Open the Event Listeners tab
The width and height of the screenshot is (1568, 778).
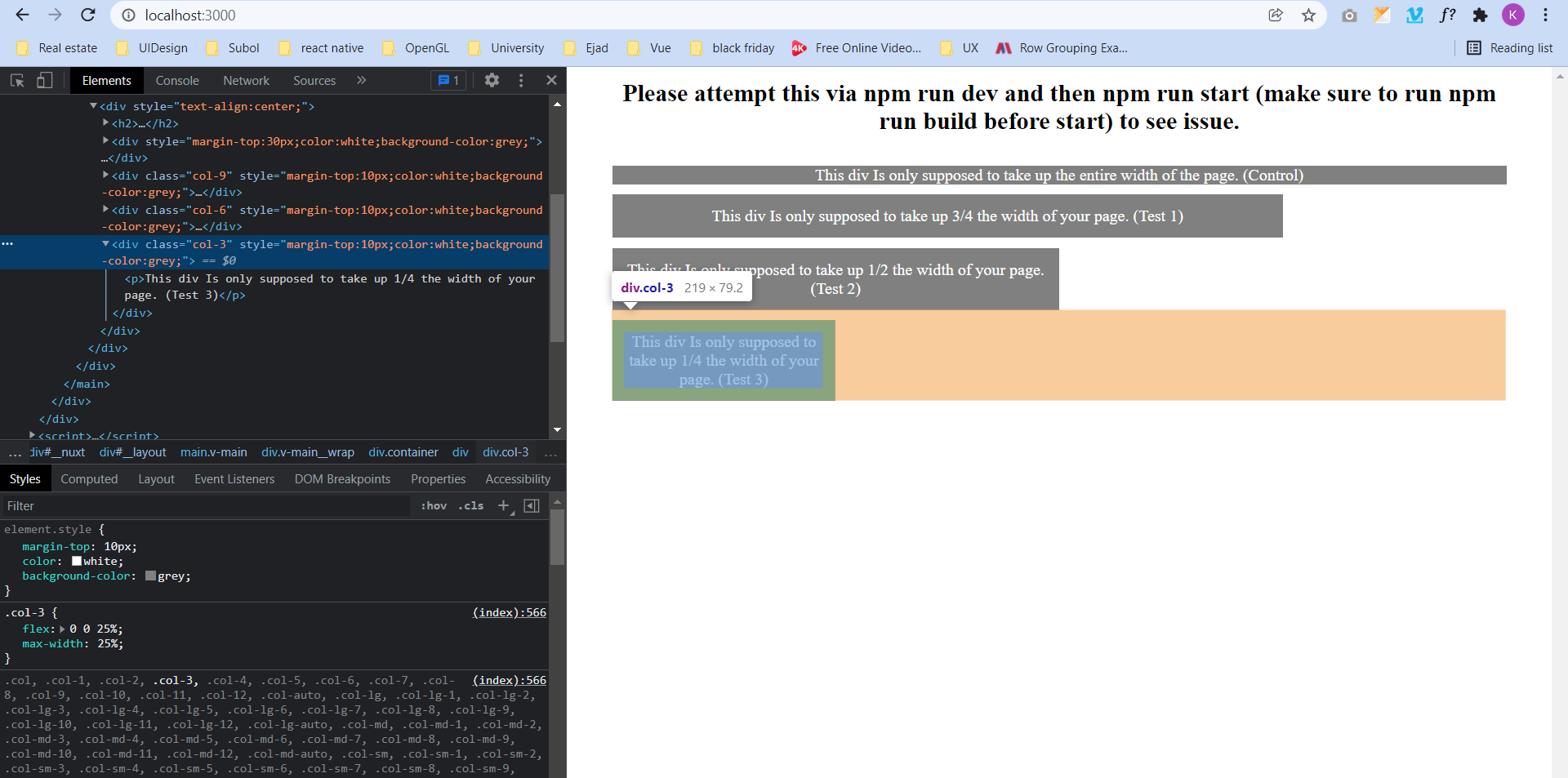pyautogui.click(x=234, y=479)
